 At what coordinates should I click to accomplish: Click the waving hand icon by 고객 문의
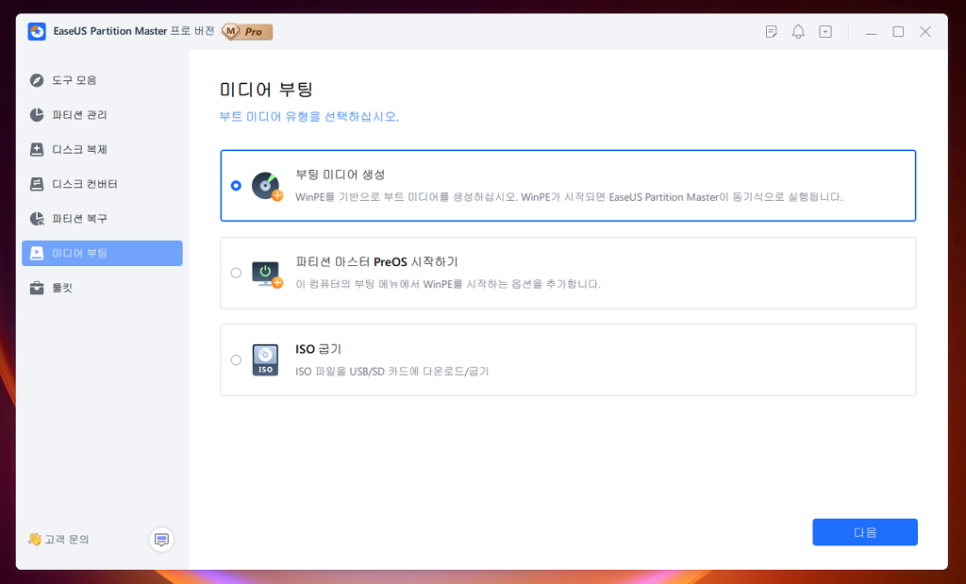pos(34,539)
